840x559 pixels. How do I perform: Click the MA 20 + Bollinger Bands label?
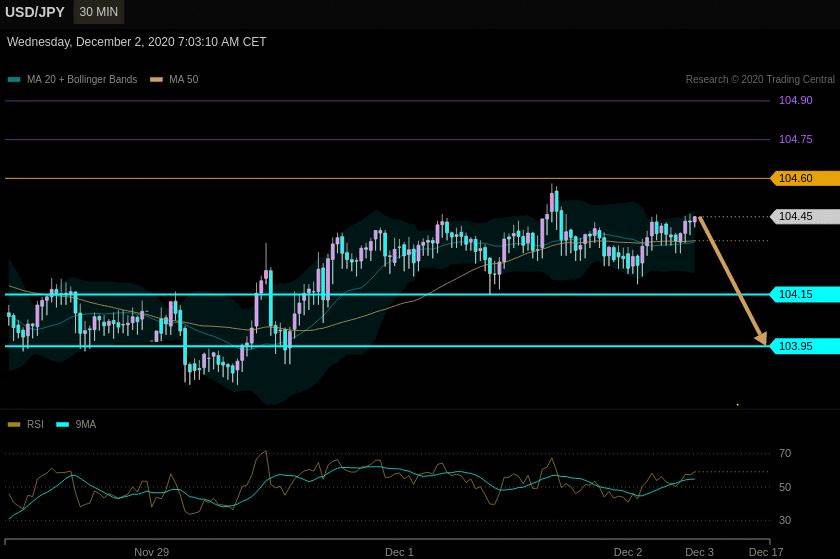(x=82, y=79)
